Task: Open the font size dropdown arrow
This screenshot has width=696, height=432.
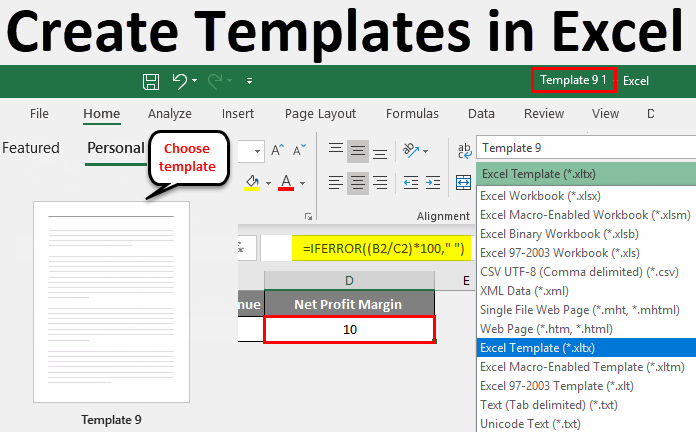Action: point(257,151)
